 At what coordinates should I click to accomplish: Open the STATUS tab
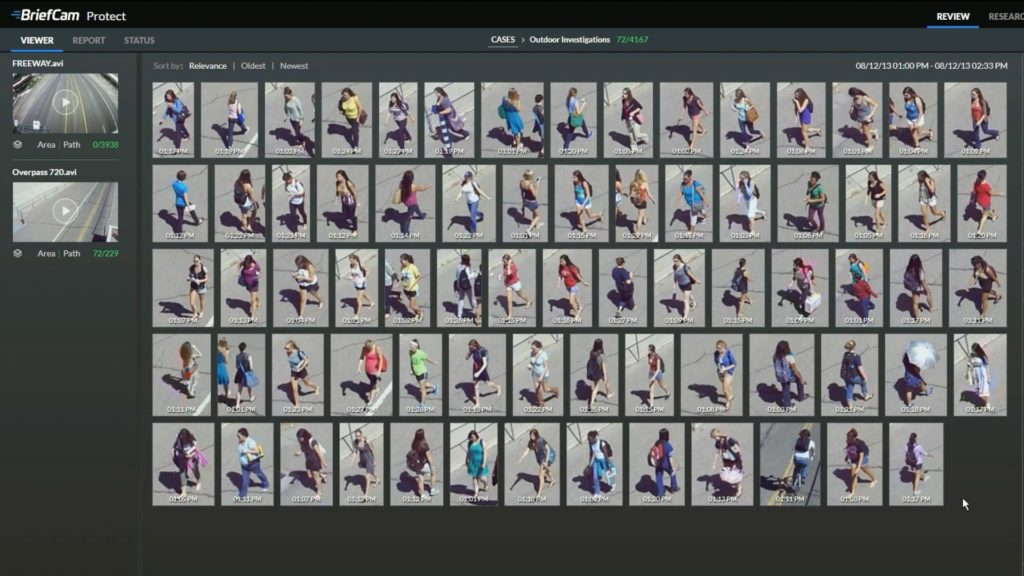[139, 40]
